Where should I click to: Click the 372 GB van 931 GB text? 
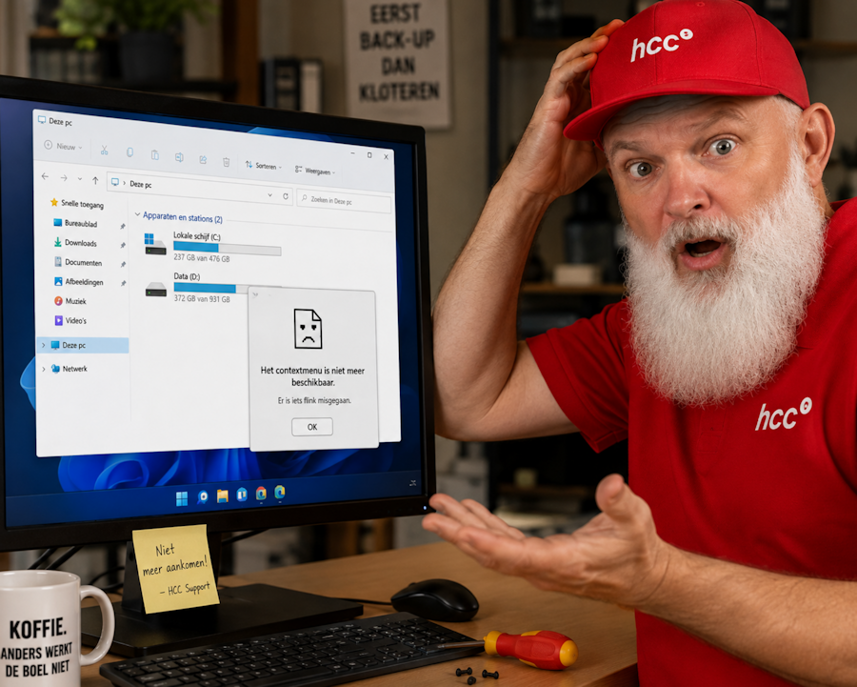202,298
